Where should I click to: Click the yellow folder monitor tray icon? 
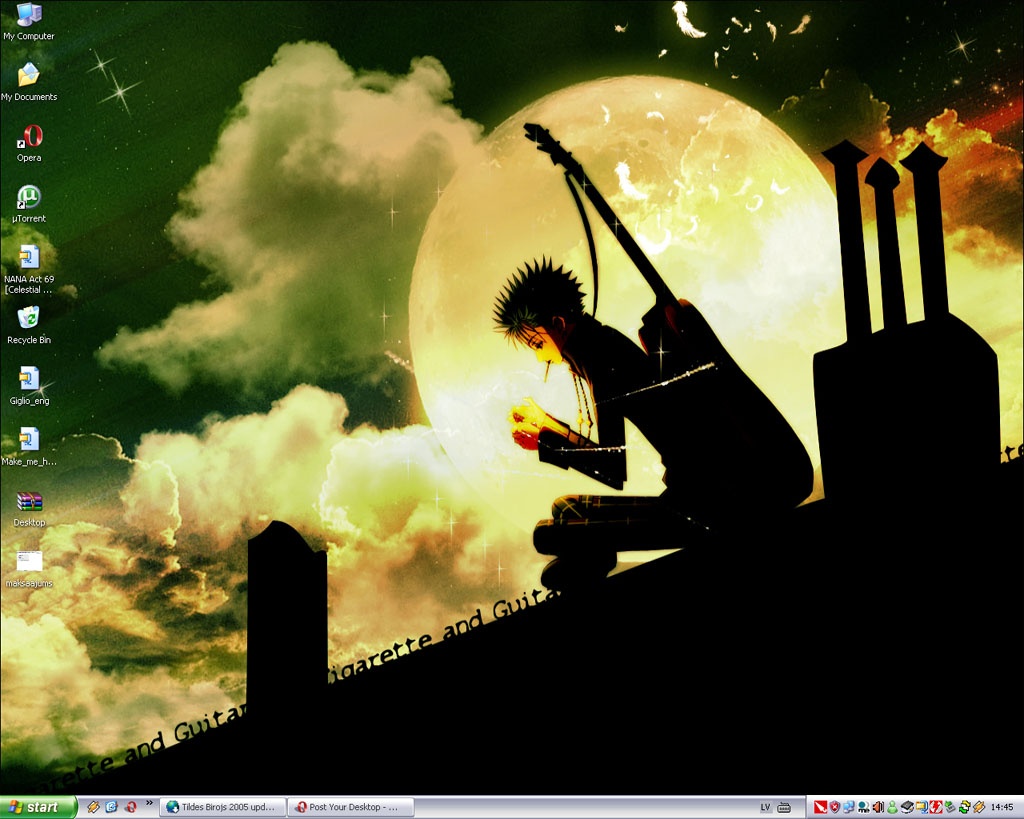click(x=921, y=807)
